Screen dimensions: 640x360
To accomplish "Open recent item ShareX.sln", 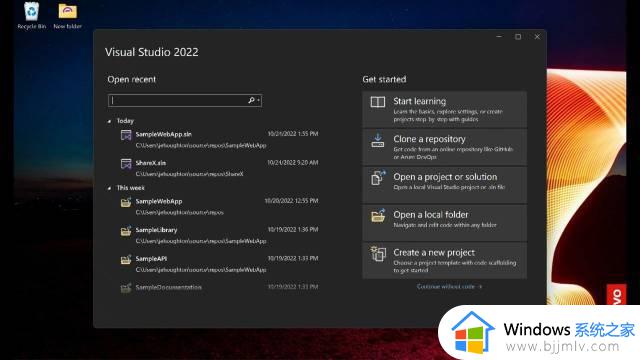I will [x=220, y=168].
